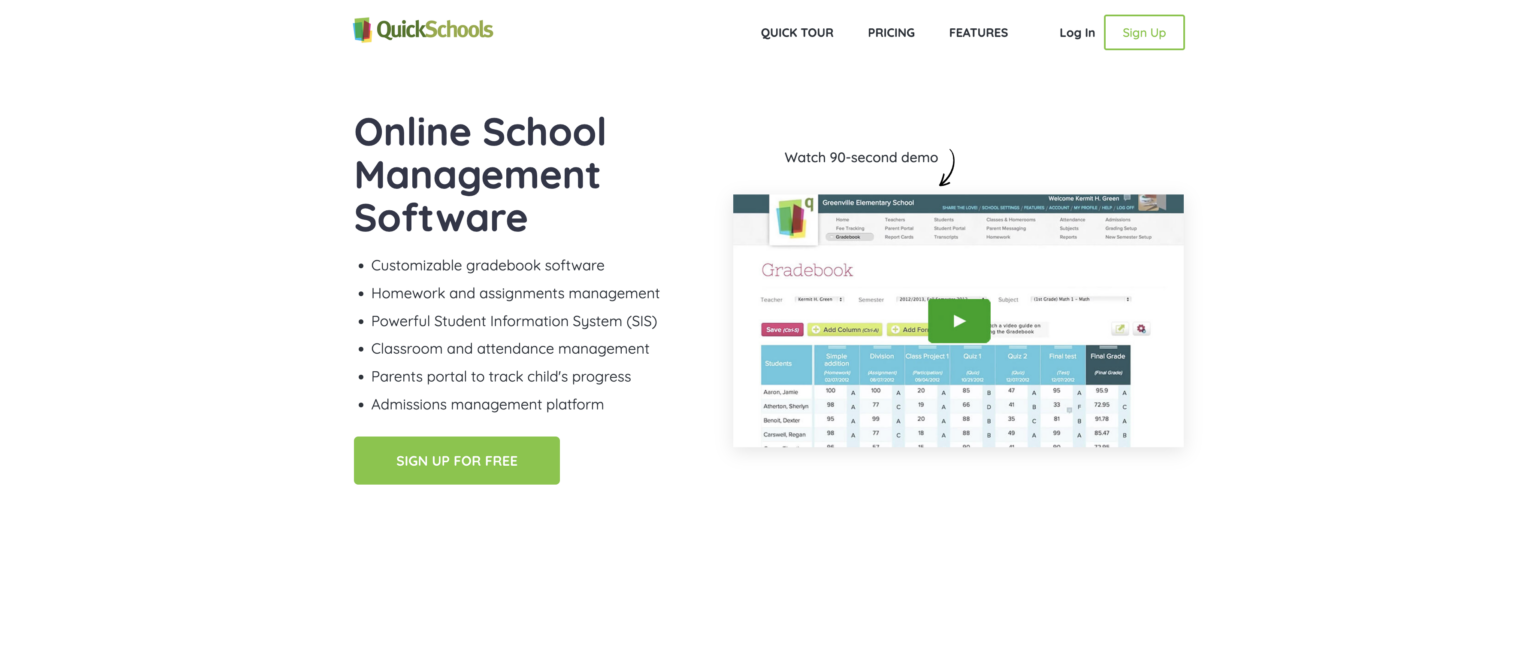This screenshot has height=649, width=1536.
Task: Open the PRICING navigation item
Action: [x=890, y=32]
